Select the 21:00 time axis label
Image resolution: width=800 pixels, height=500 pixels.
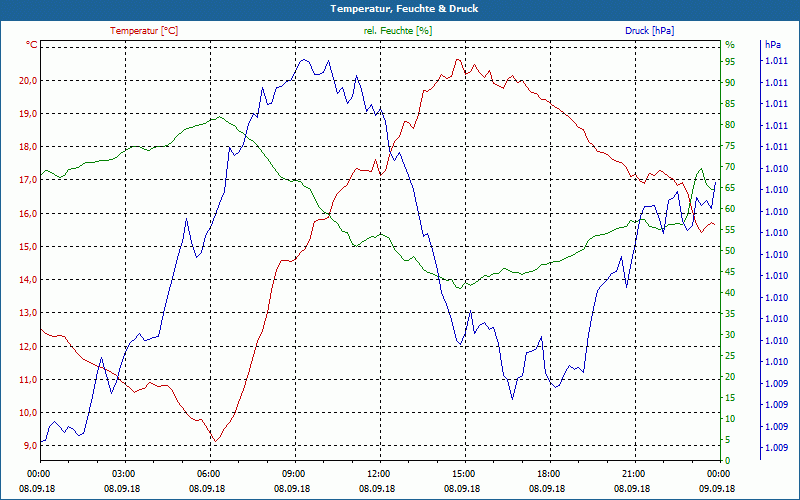pyautogui.click(x=635, y=473)
